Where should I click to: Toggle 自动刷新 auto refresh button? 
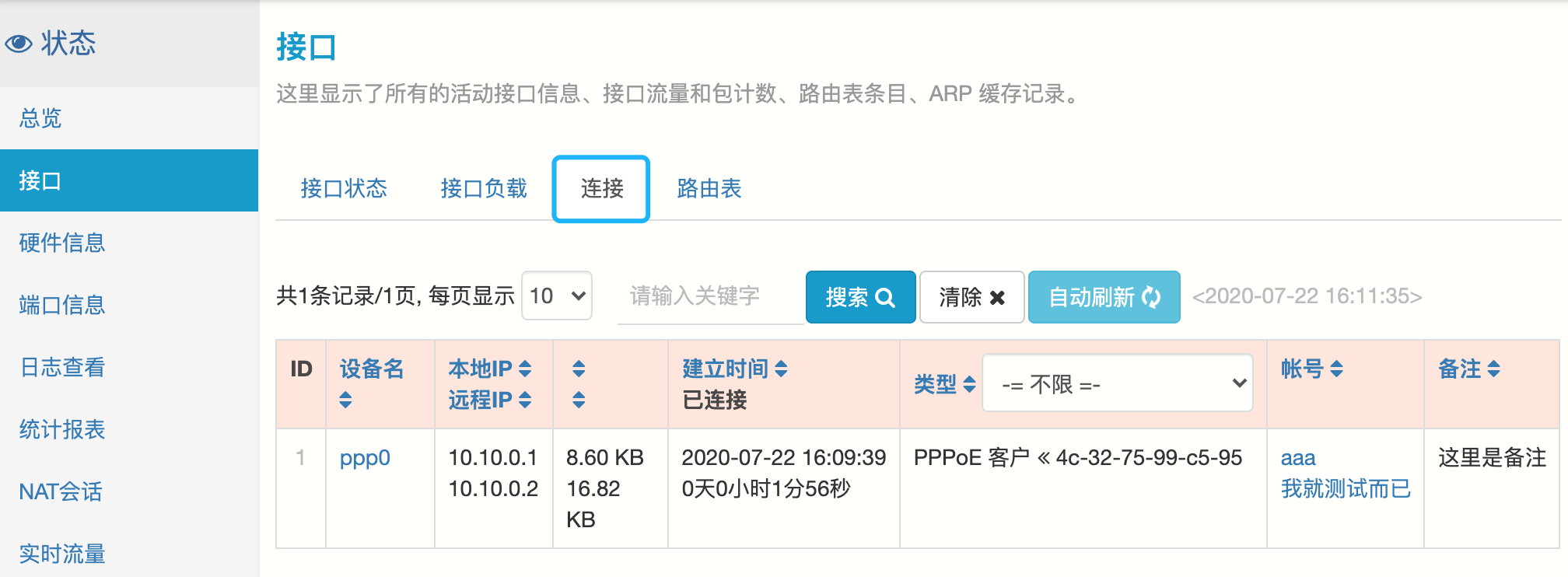(x=1104, y=297)
